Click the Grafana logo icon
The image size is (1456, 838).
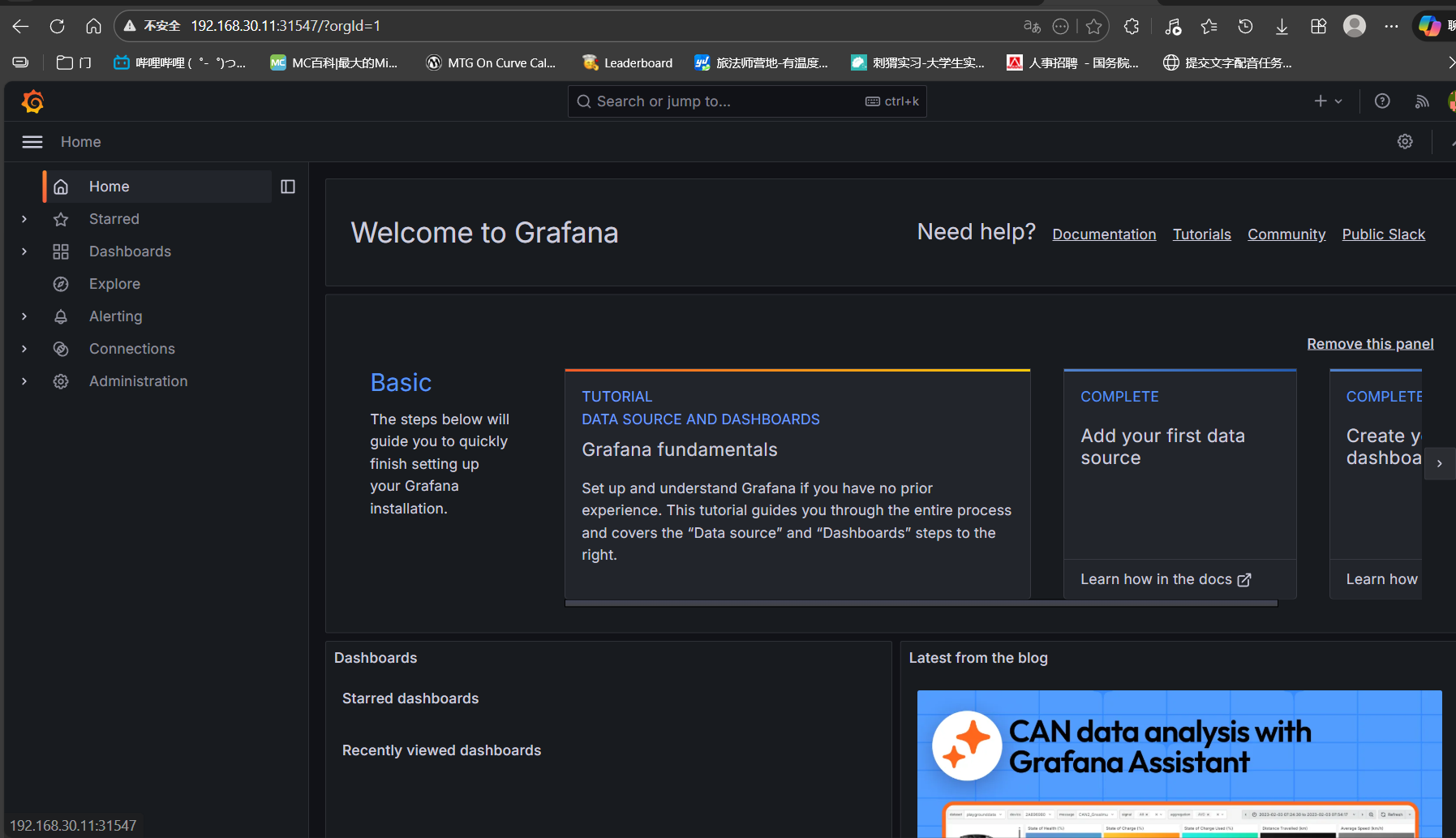(32, 101)
